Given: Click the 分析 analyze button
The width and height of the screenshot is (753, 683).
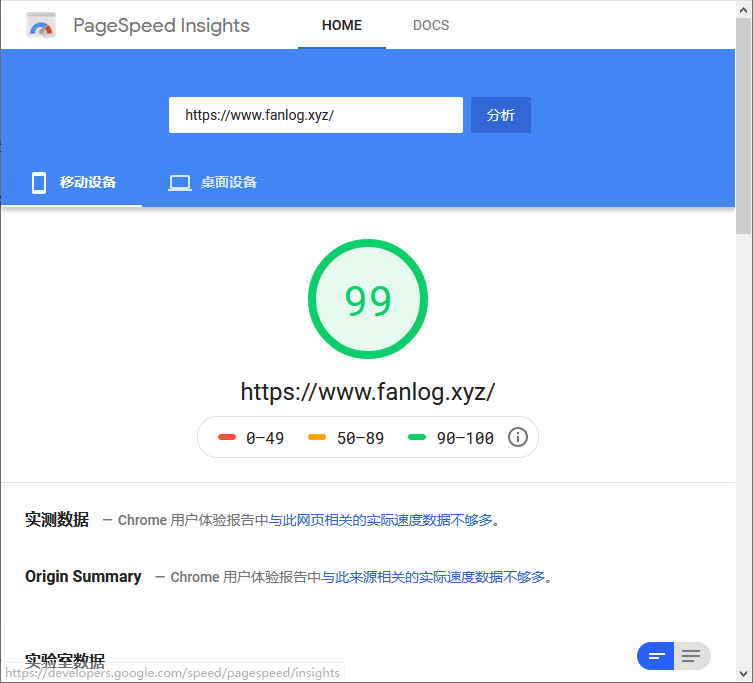Looking at the screenshot, I should [500, 115].
